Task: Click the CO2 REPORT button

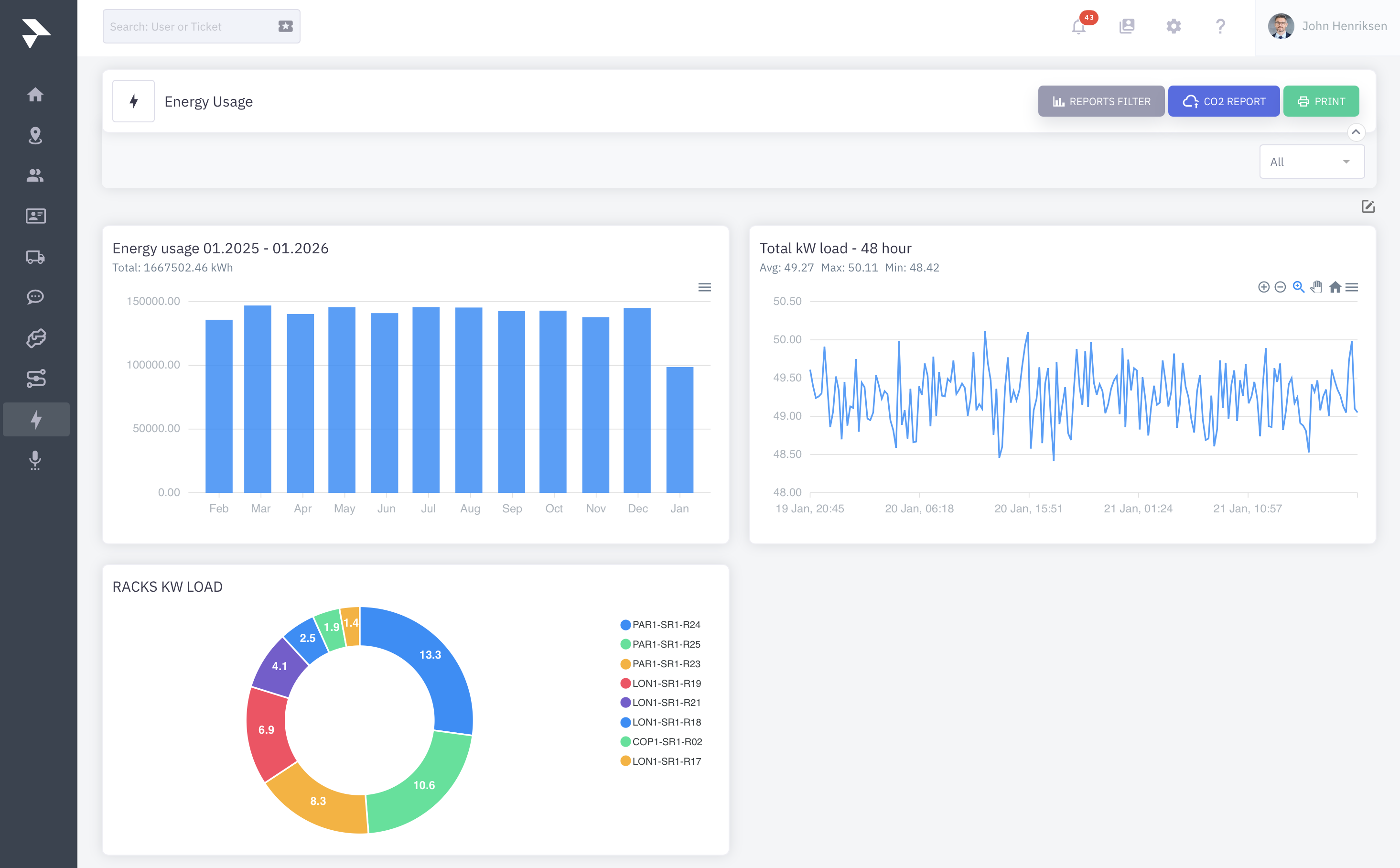Action: 1223,102
